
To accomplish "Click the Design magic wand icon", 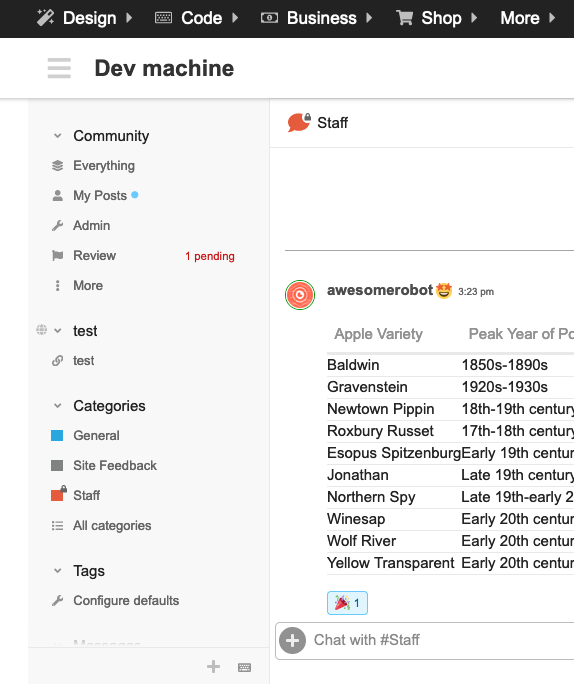I will coord(45,18).
